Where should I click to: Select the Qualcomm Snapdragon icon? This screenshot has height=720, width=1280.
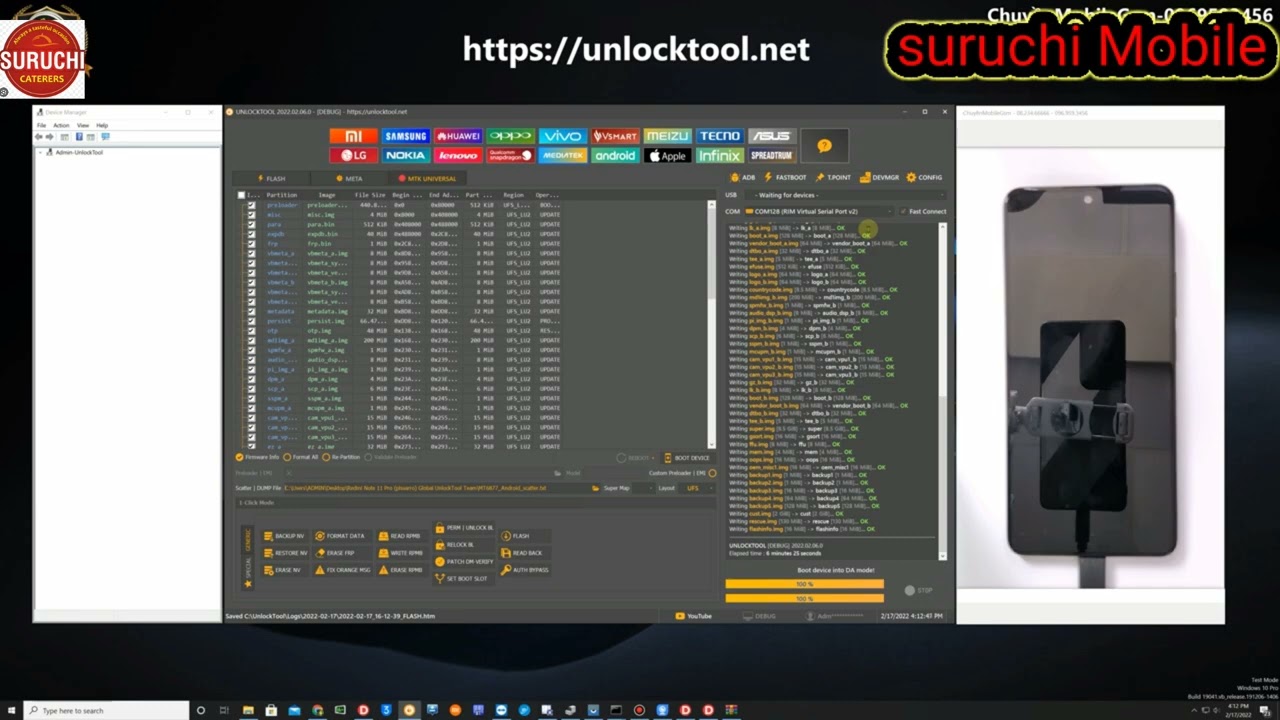tap(510, 155)
